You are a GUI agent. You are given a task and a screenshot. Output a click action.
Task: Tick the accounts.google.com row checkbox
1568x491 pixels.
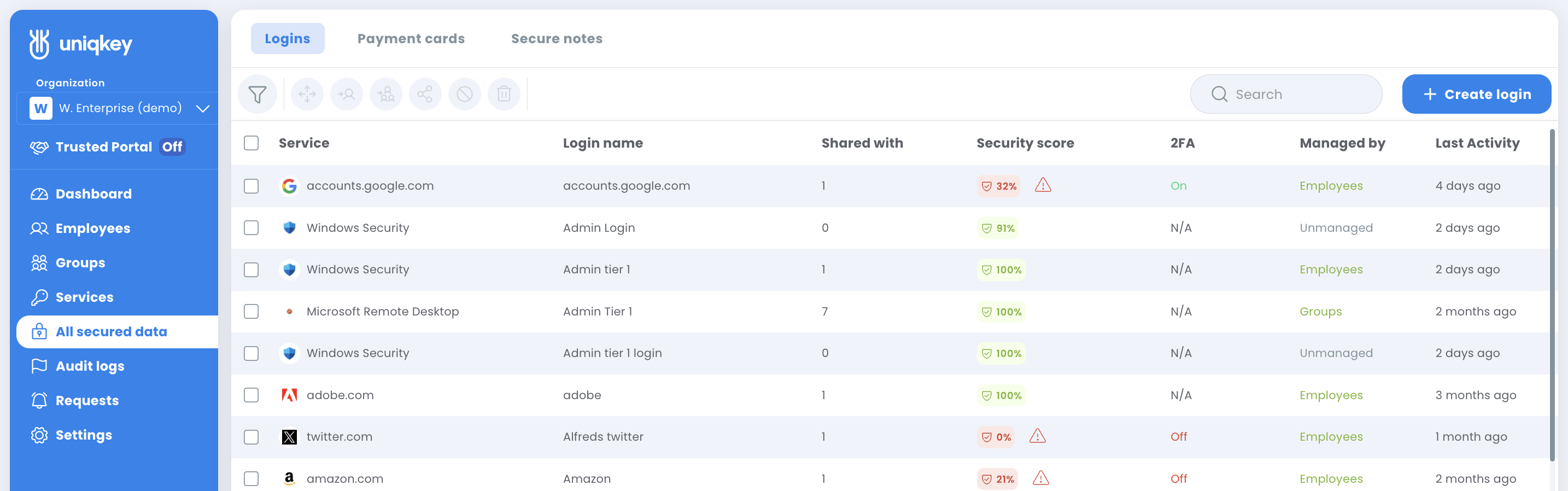click(x=251, y=186)
